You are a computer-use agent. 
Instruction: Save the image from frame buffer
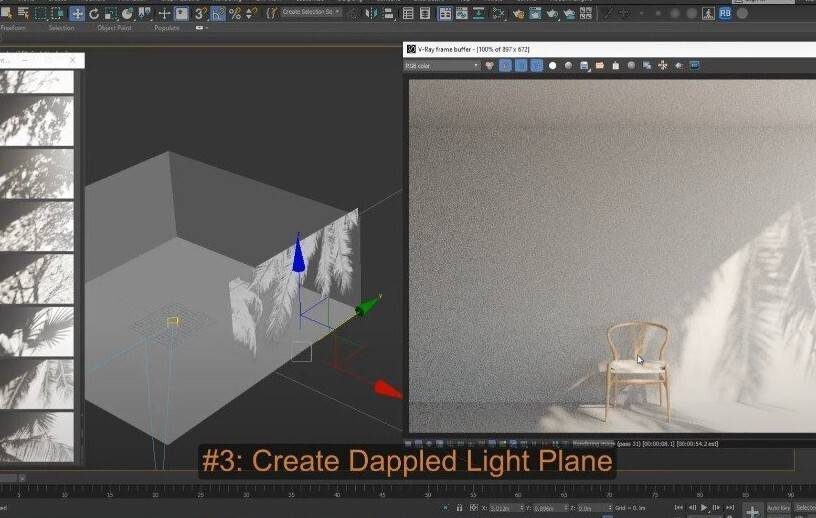coord(584,66)
